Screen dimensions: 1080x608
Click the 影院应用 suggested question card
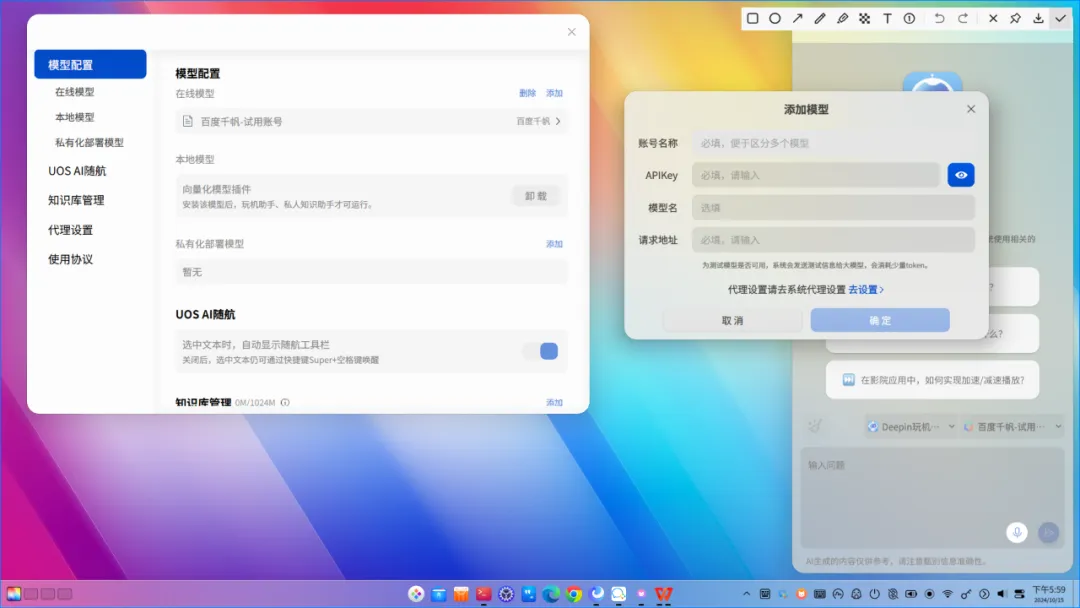[x=933, y=380]
